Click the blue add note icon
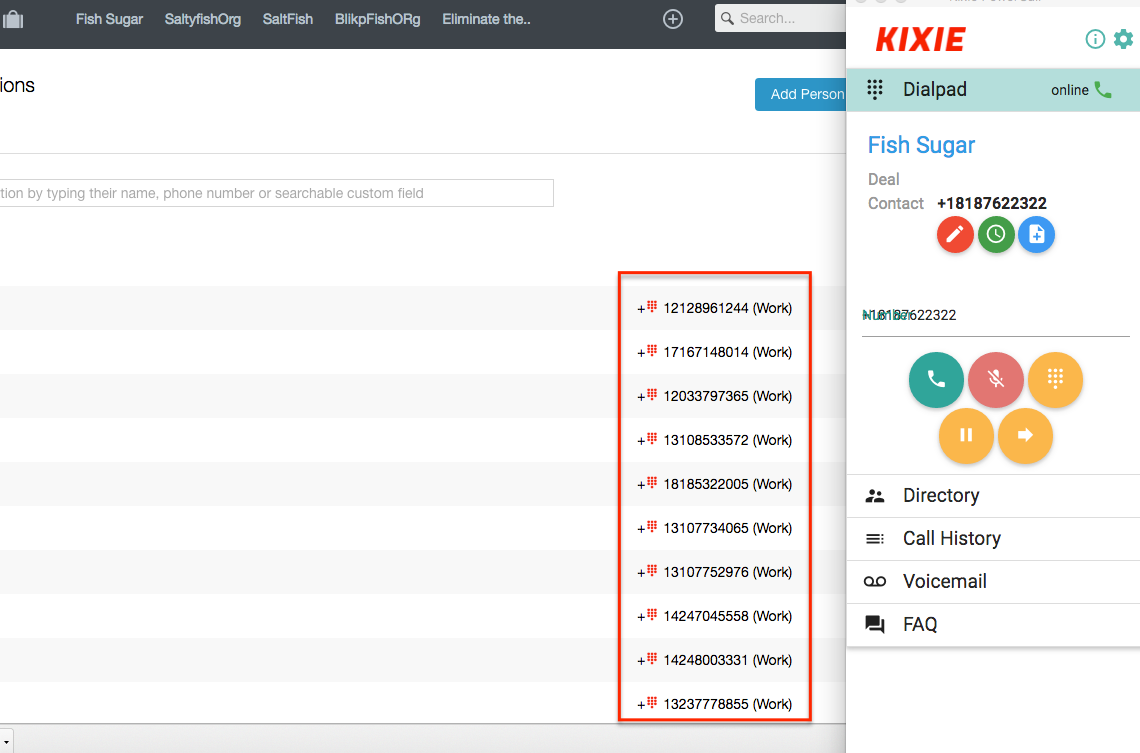Image resolution: width=1140 pixels, height=753 pixels. (x=1036, y=234)
